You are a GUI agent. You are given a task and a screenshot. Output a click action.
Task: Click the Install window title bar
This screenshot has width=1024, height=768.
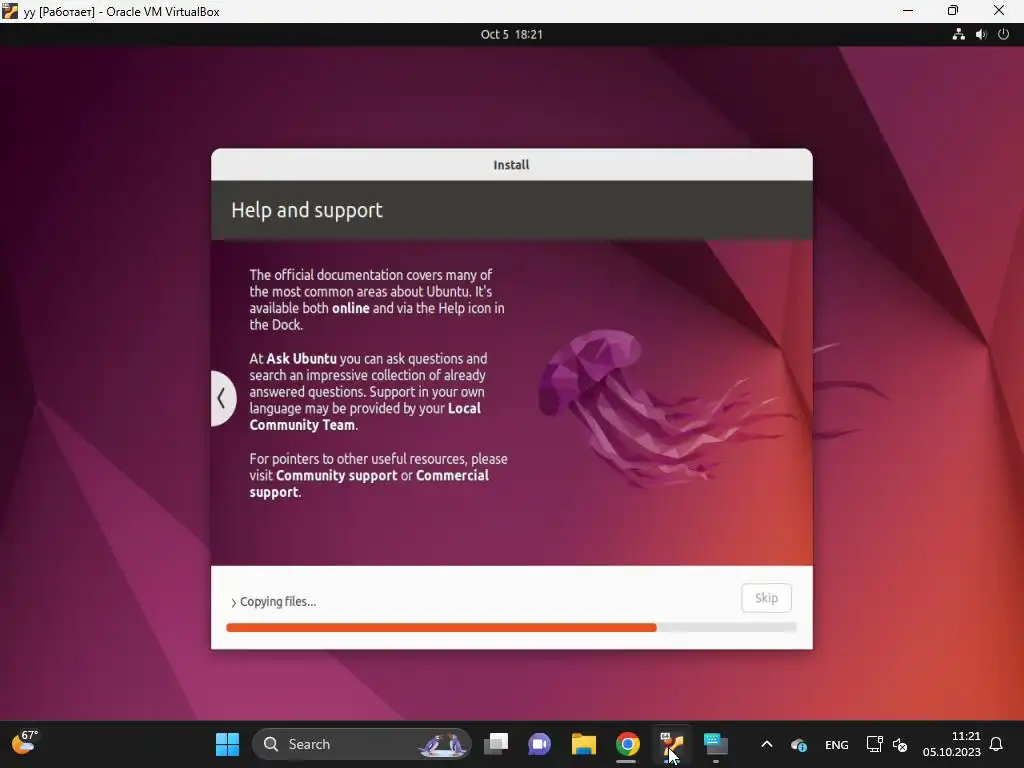click(511, 165)
